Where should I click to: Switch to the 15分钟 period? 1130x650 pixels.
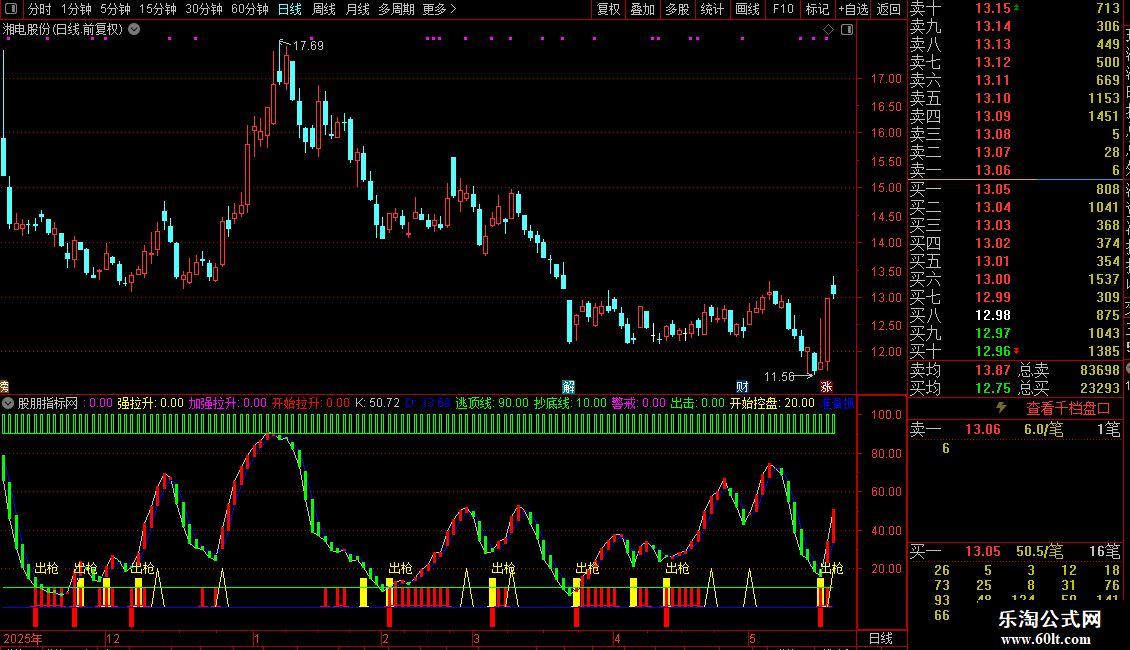157,9
